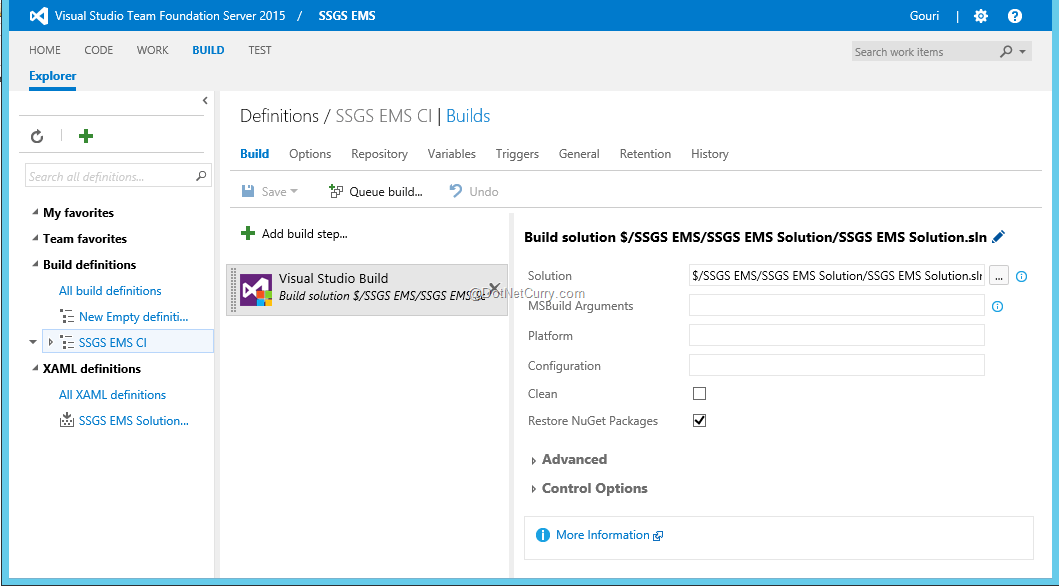
Task: Collapse the left explorer pane arrow
Action: (x=205, y=101)
